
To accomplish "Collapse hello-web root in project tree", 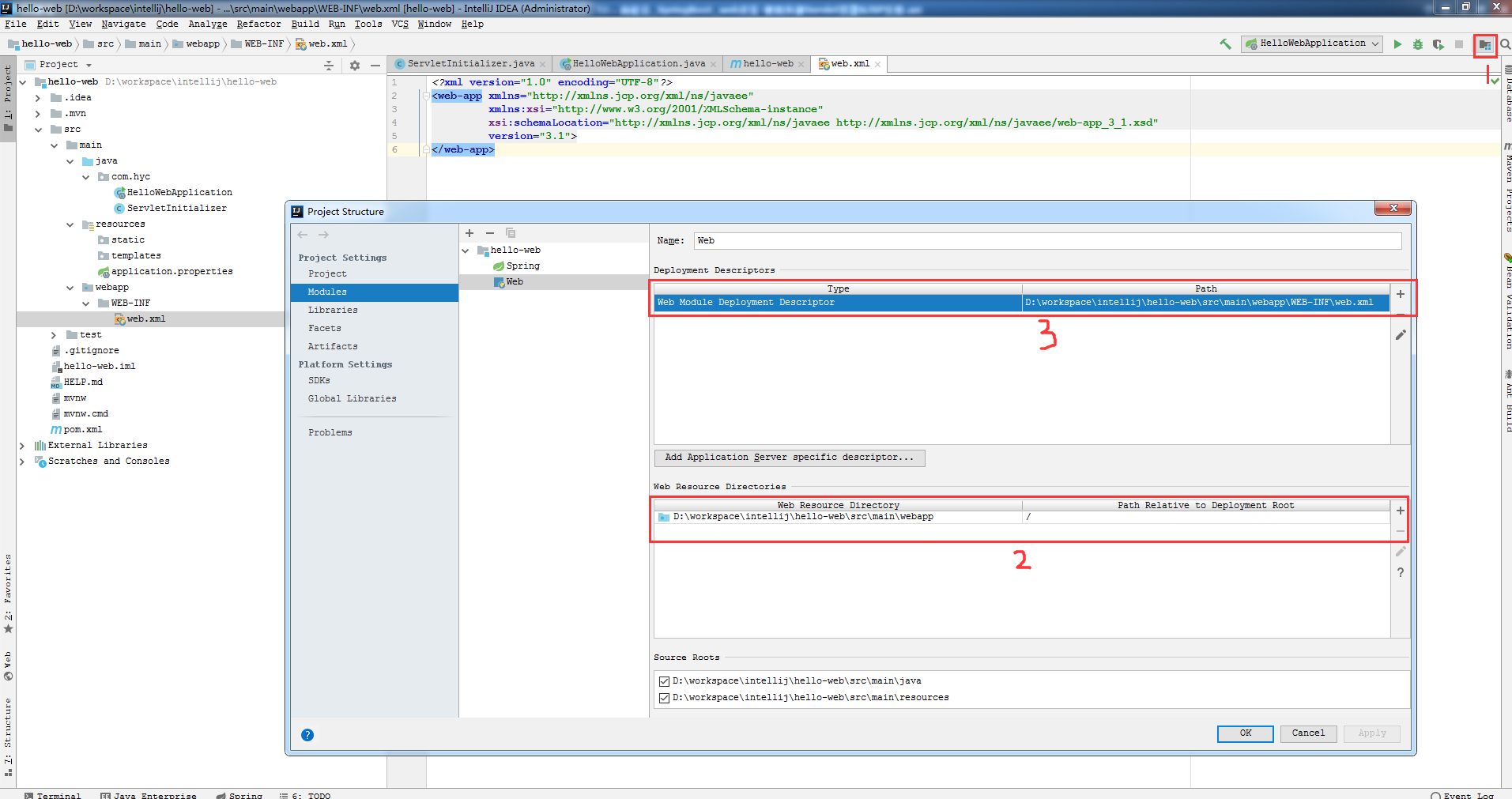I will (x=23, y=82).
